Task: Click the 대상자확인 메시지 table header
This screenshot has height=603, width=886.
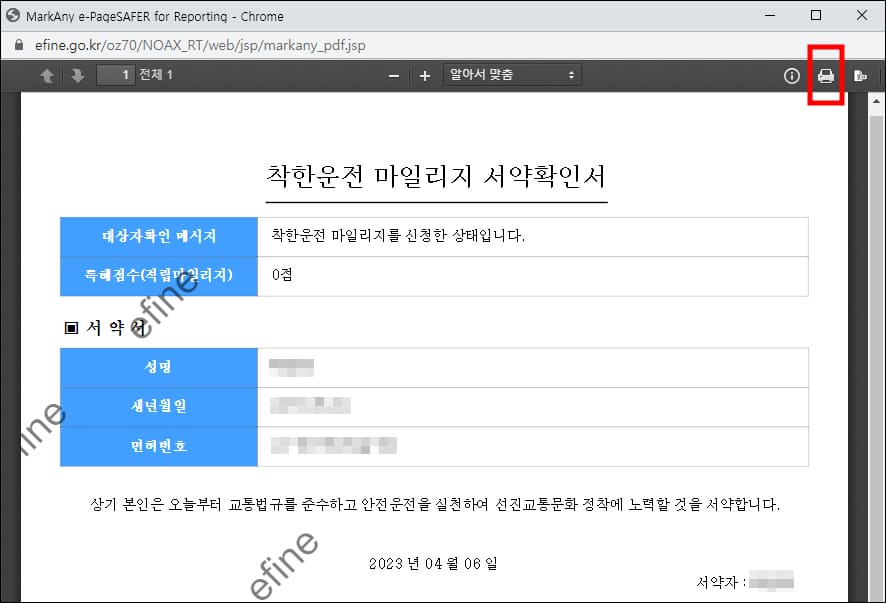Action: tap(158, 237)
